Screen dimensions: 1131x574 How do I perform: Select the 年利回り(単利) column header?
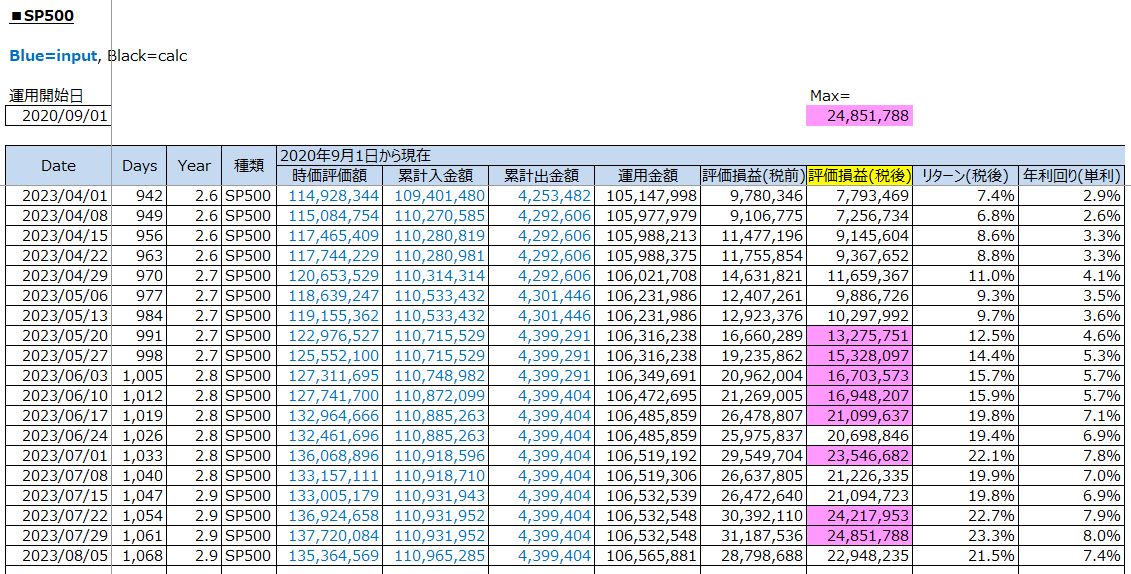[1071, 175]
